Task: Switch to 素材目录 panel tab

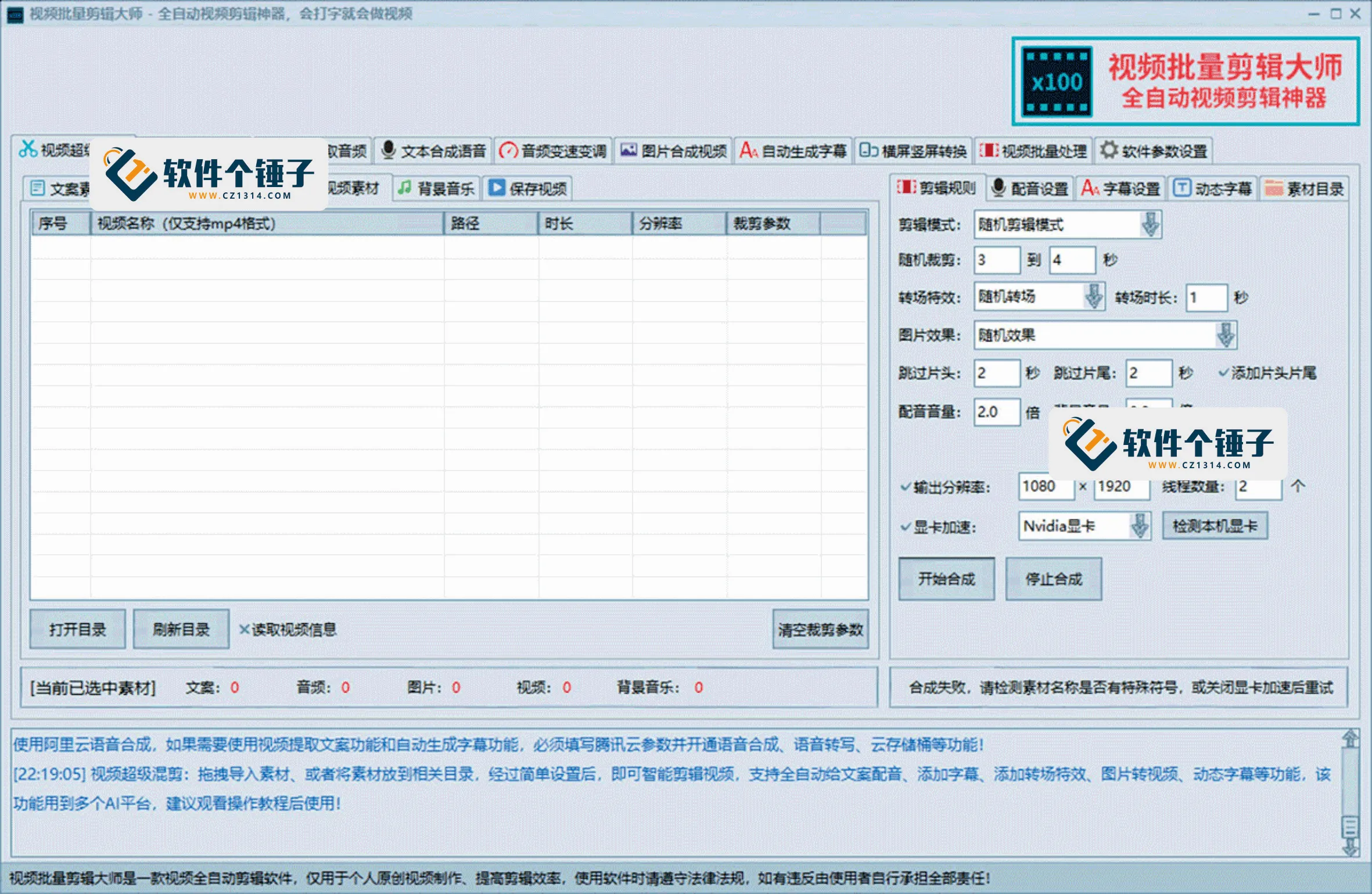Action: coord(1305,188)
